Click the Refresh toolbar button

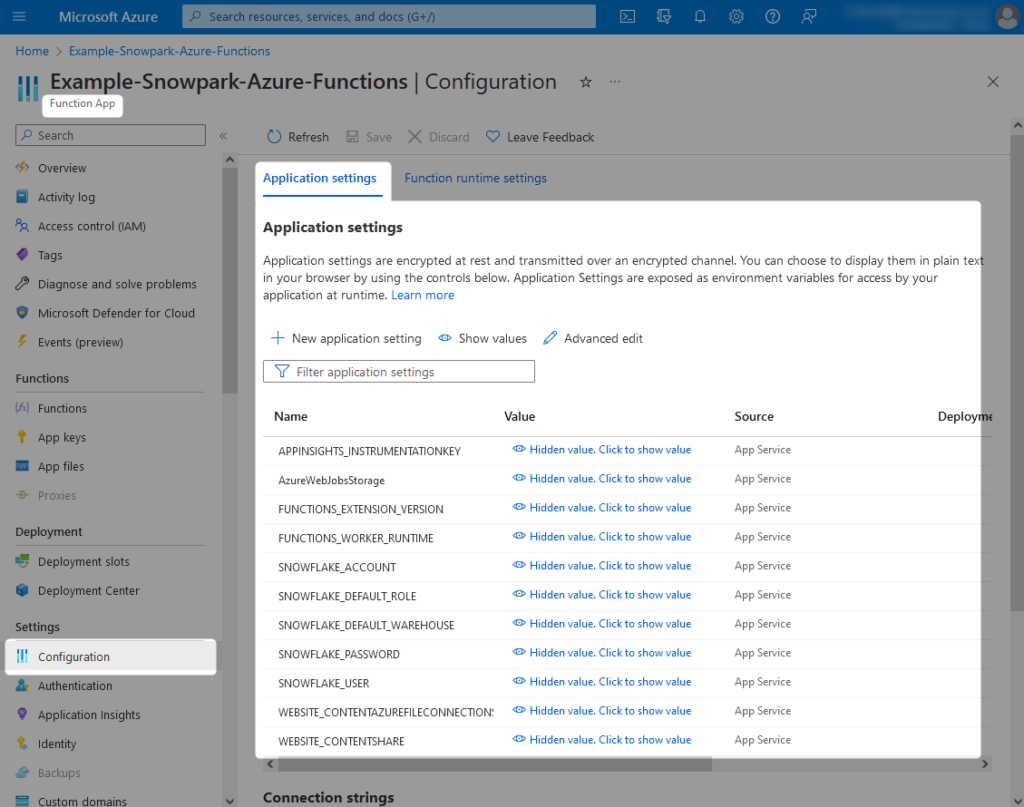pos(297,137)
